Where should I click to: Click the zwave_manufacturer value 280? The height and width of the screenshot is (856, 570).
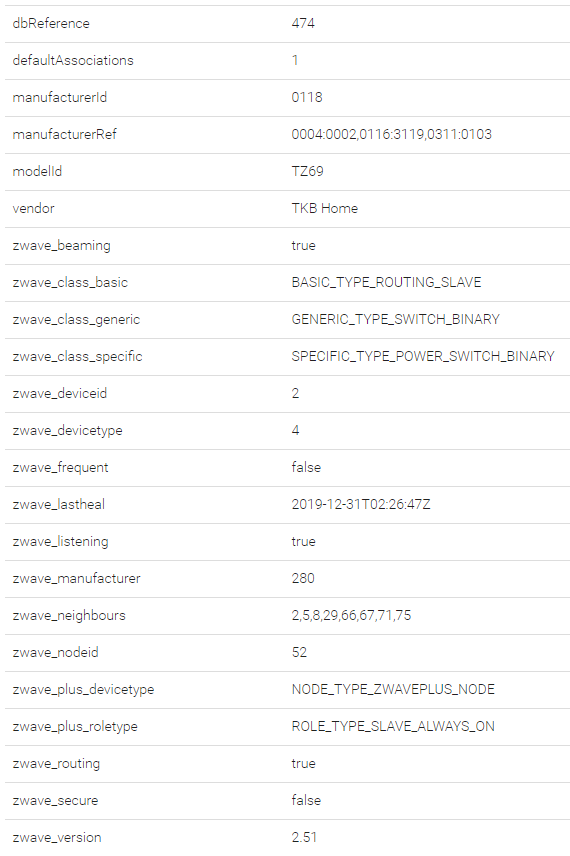pyautogui.click(x=303, y=579)
